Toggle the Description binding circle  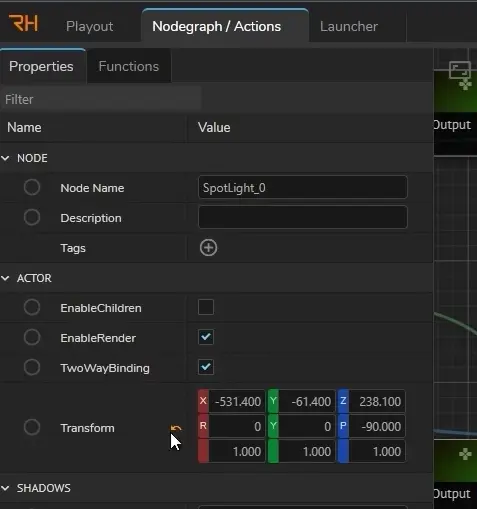(x=32, y=217)
